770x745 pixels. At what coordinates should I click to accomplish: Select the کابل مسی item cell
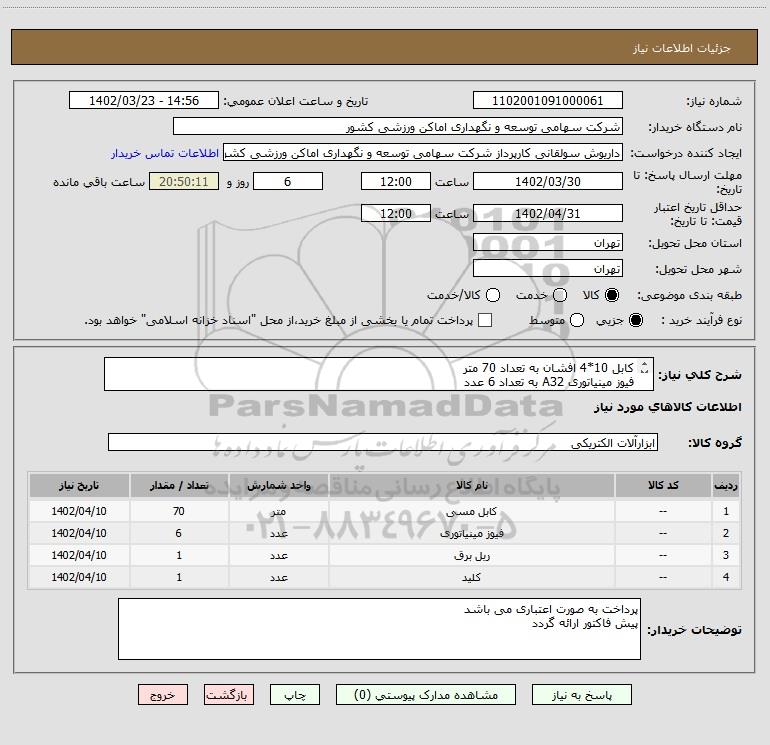coord(471,511)
